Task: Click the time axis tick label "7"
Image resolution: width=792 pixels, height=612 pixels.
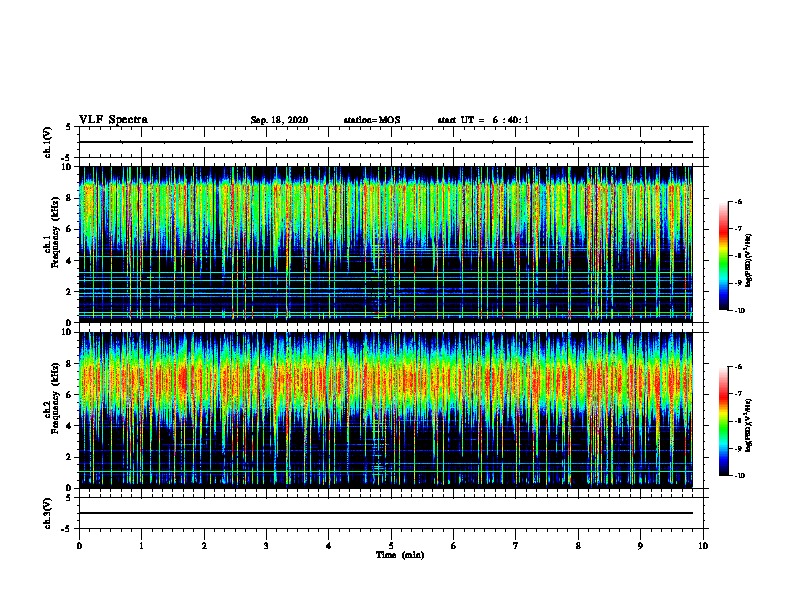Action: click(516, 546)
